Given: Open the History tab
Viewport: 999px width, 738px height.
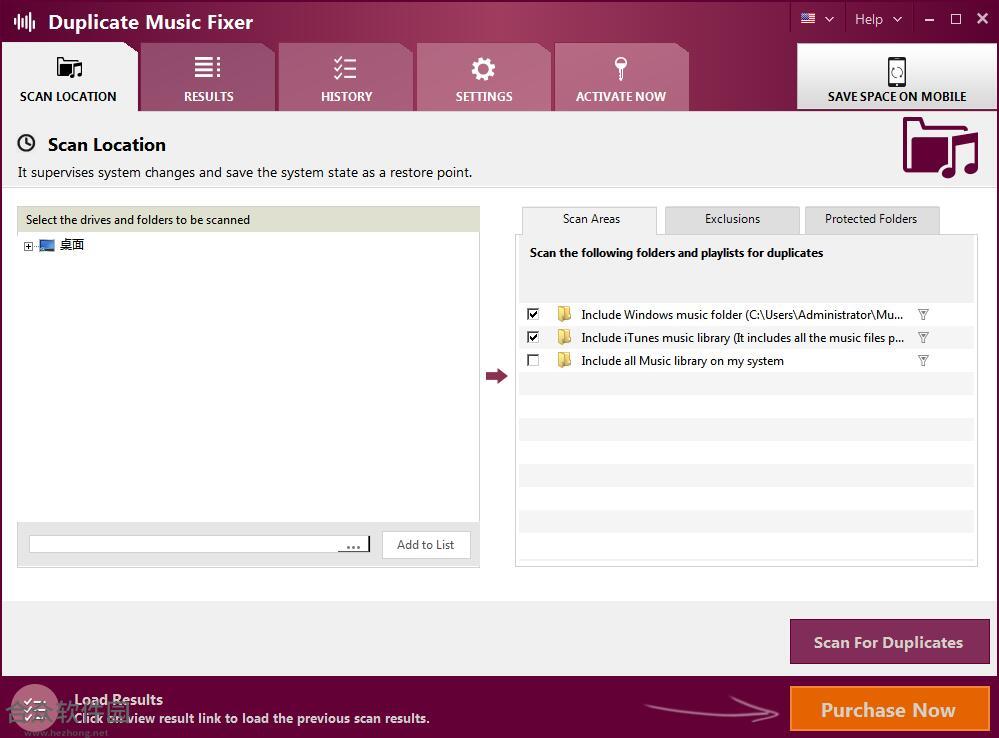Looking at the screenshot, I should point(346,77).
